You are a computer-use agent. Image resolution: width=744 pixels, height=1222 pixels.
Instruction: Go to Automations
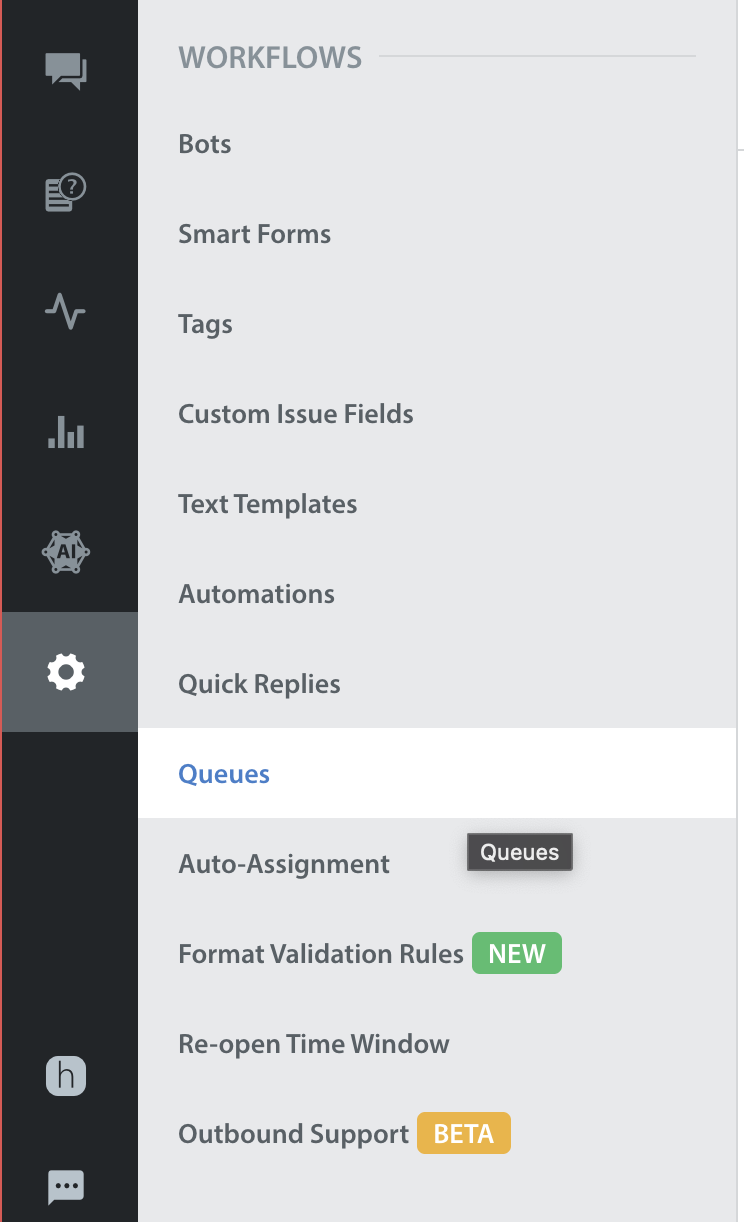(x=257, y=594)
